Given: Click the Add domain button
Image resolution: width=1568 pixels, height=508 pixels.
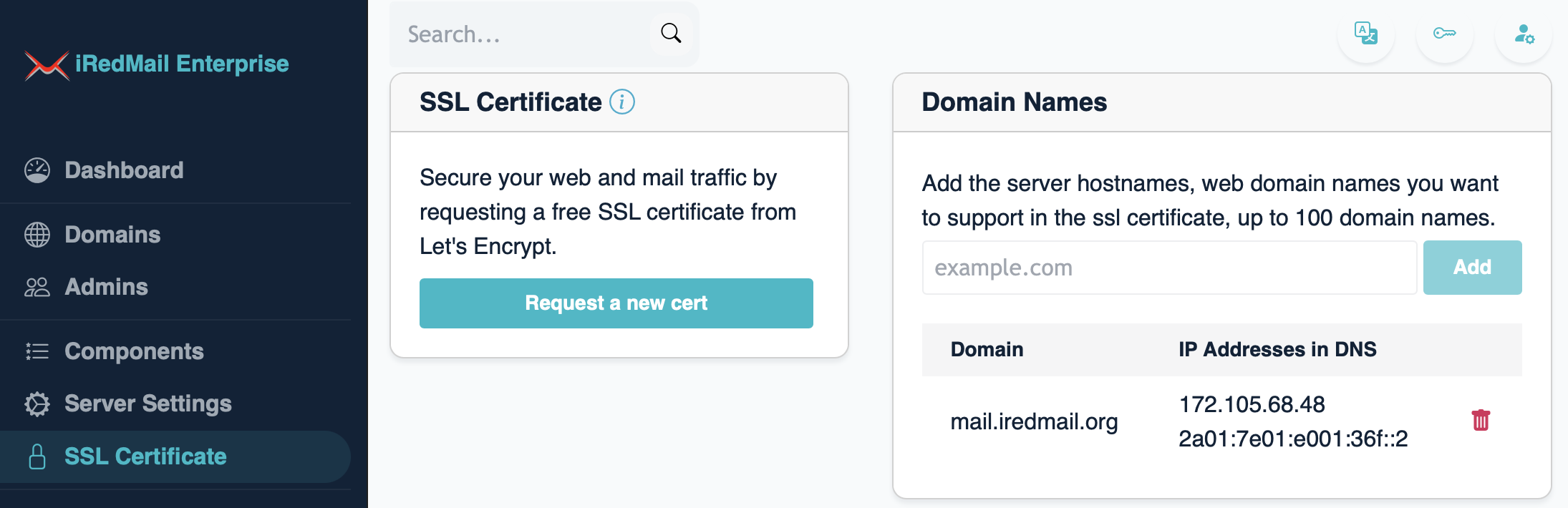Looking at the screenshot, I should tap(1472, 268).
